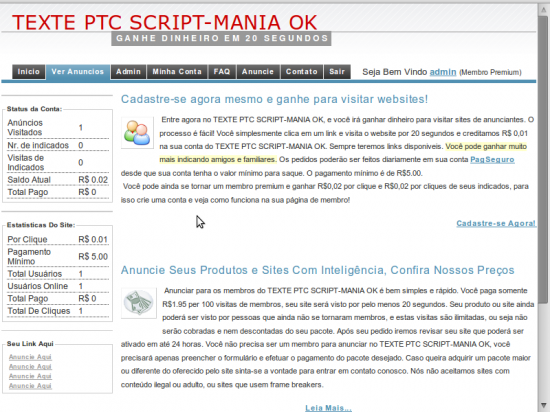Screen dimensions: 550x412
Task: Click the fourth Anuncie Aqui link
Action: pos(30,386)
